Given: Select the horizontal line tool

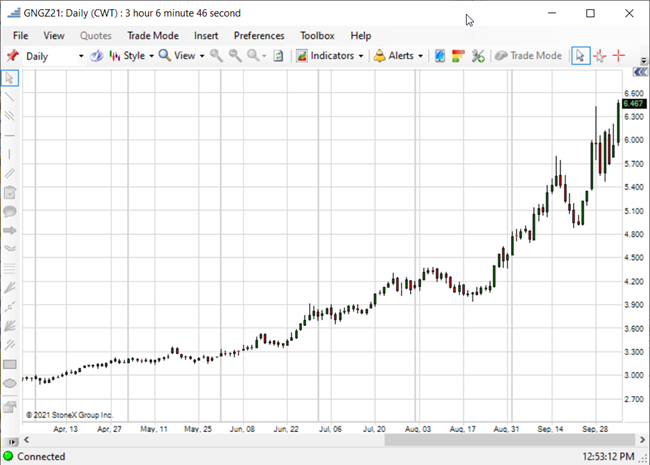Looking at the screenshot, I should pos(10,135).
